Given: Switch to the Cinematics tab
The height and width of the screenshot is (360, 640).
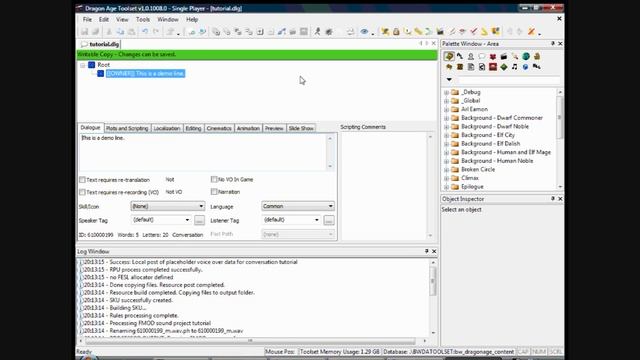Looking at the screenshot, I should click(219, 128).
